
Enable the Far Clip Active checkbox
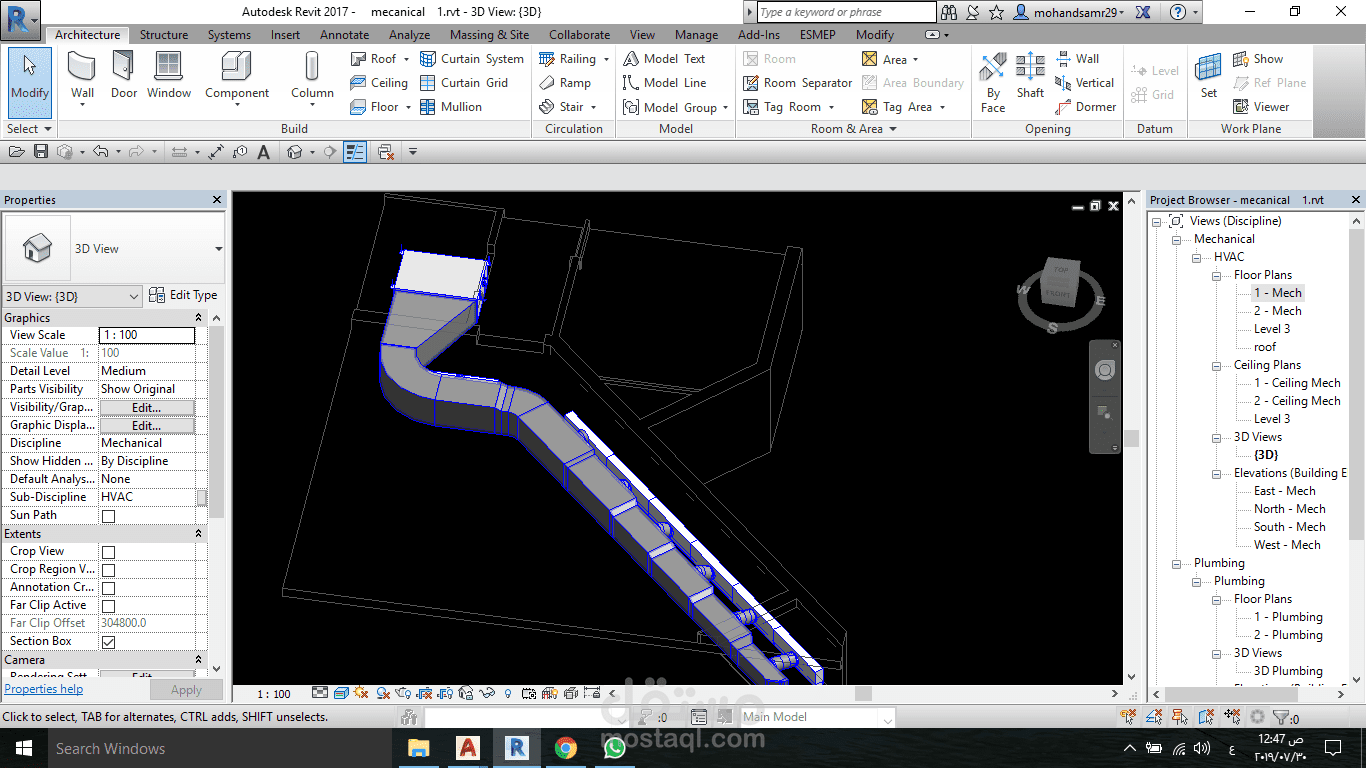tap(108, 606)
